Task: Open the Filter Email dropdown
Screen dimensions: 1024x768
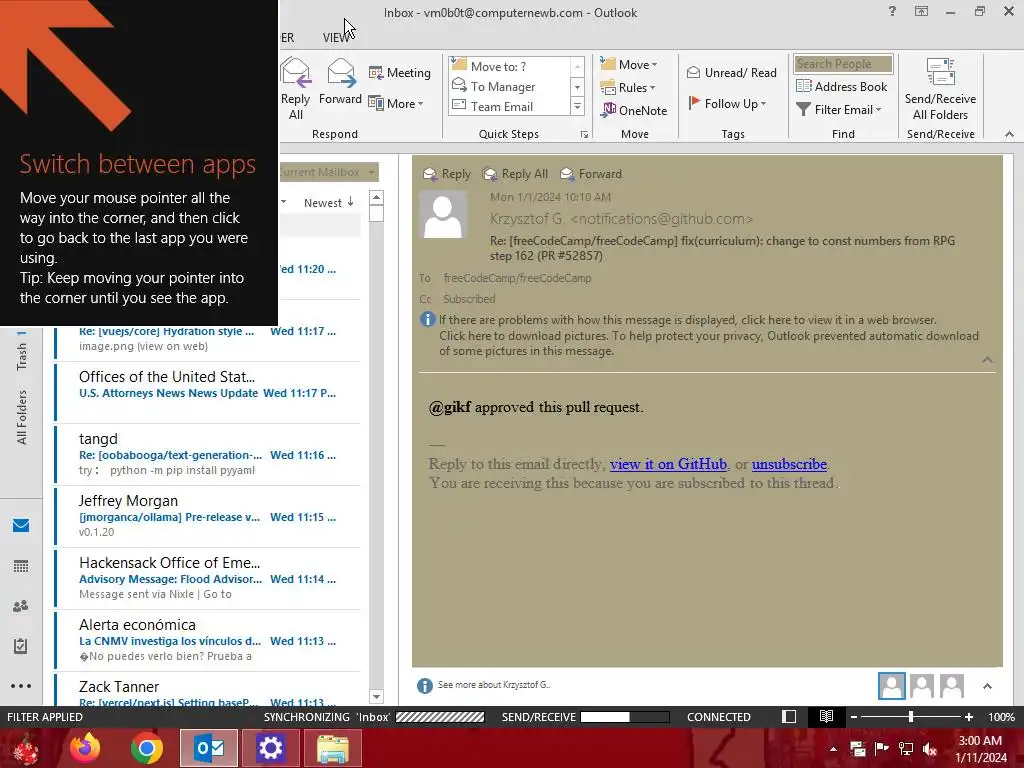Action: (839, 110)
